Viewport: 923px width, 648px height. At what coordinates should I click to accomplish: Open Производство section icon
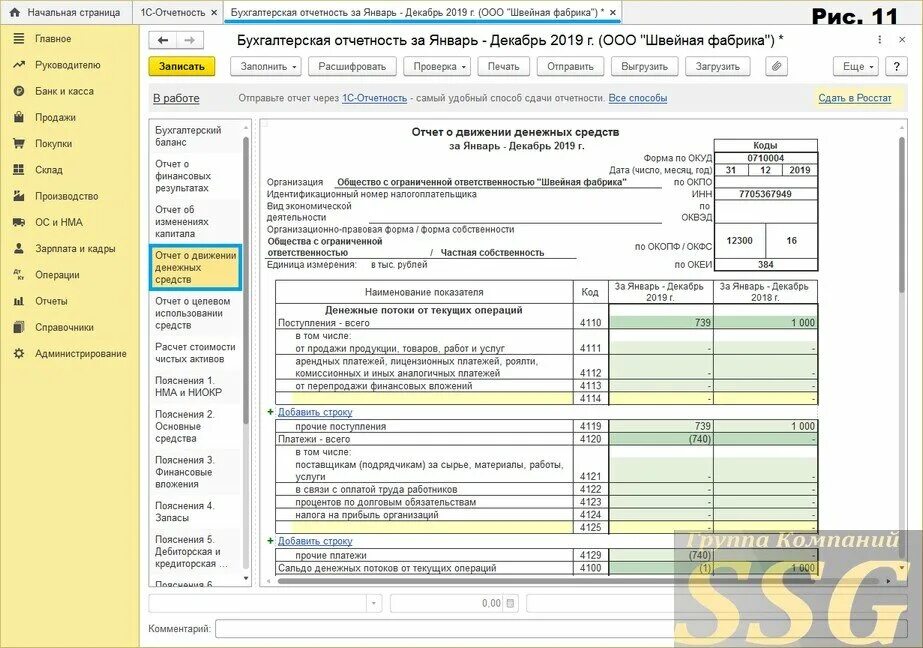coord(19,196)
